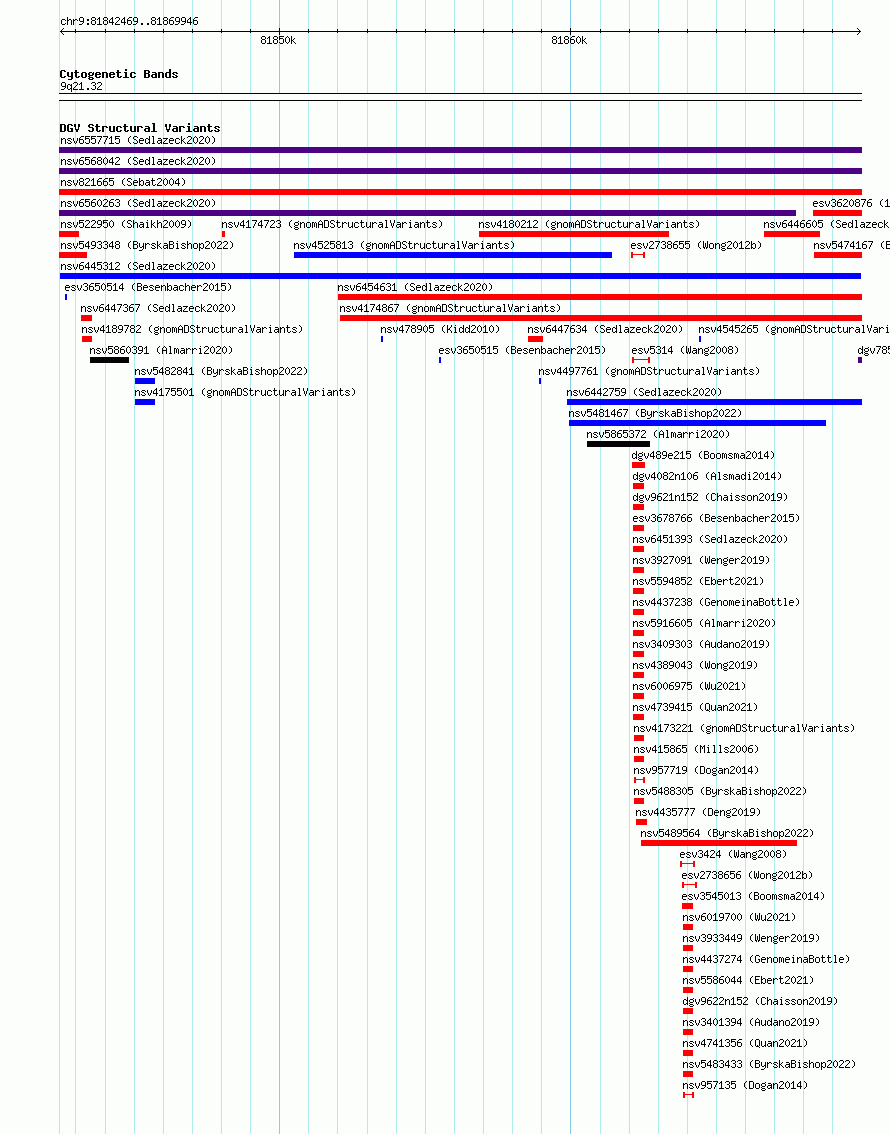Open nsv5916605 (Almarri2020) variant

point(703,623)
